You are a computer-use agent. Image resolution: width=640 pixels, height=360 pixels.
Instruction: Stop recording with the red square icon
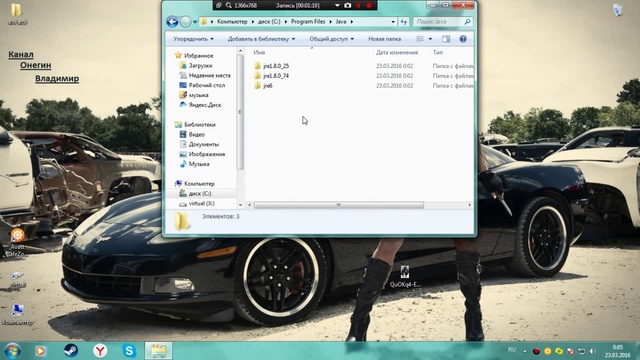pyautogui.click(x=369, y=5)
